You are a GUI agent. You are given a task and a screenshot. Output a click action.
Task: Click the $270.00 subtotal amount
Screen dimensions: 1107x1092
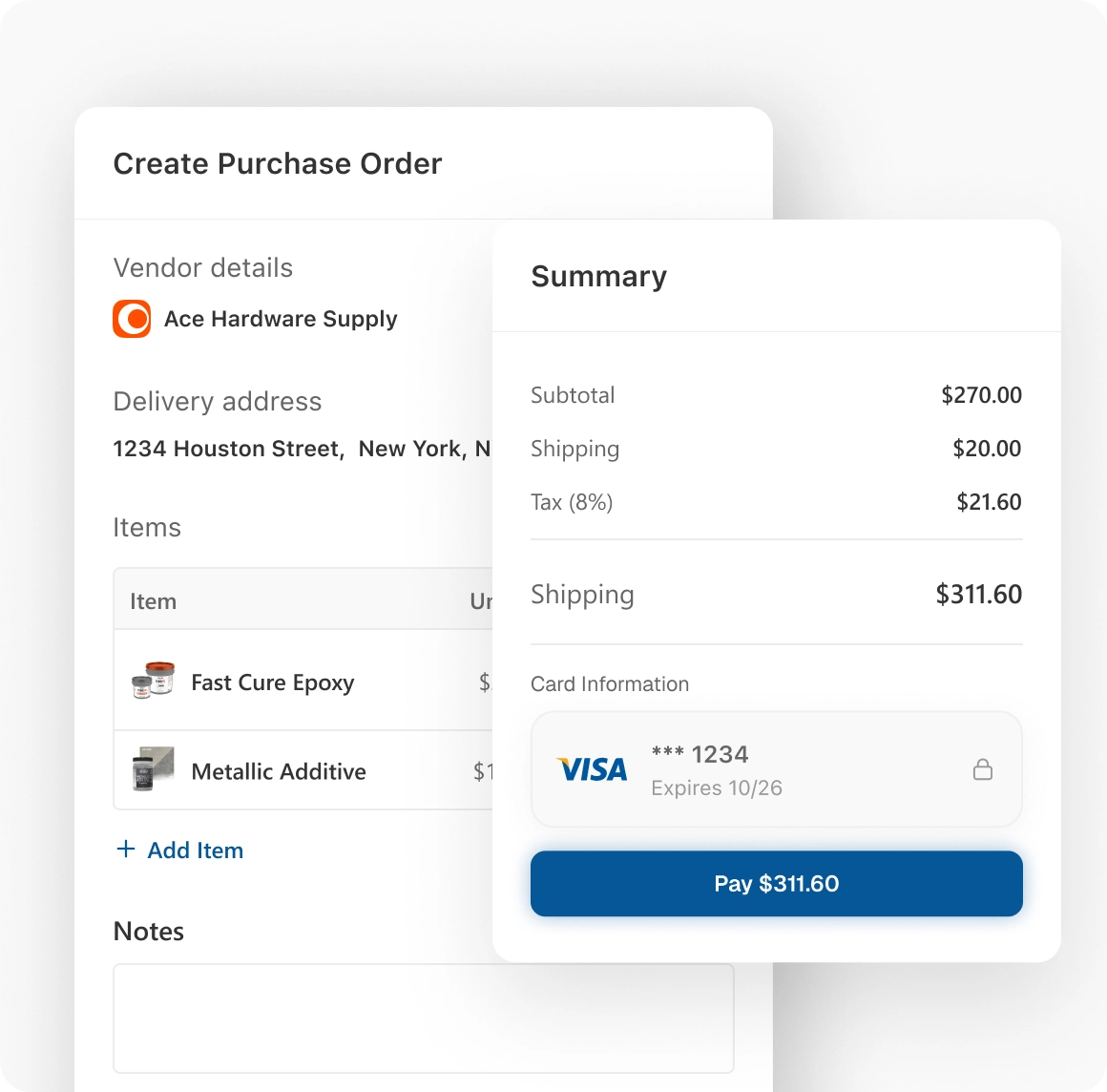click(x=981, y=395)
